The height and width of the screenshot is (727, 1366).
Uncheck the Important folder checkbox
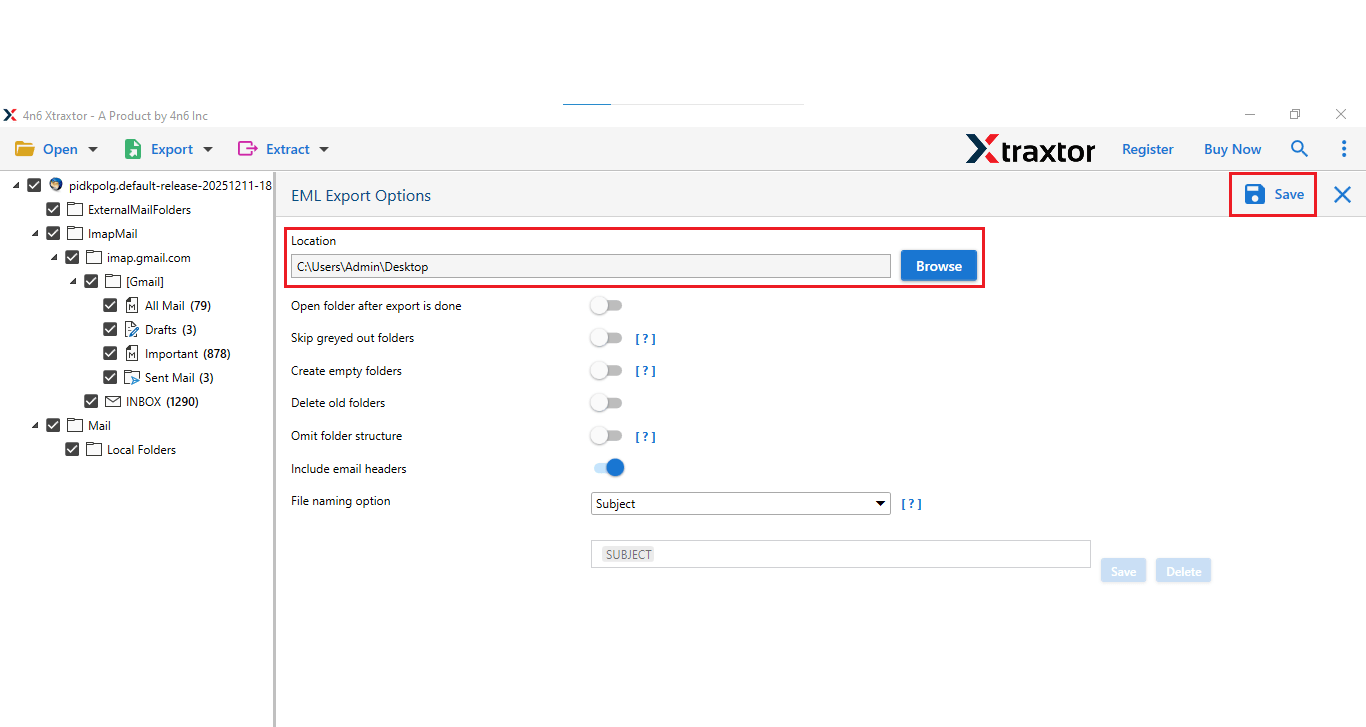click(x=111, y=354)
